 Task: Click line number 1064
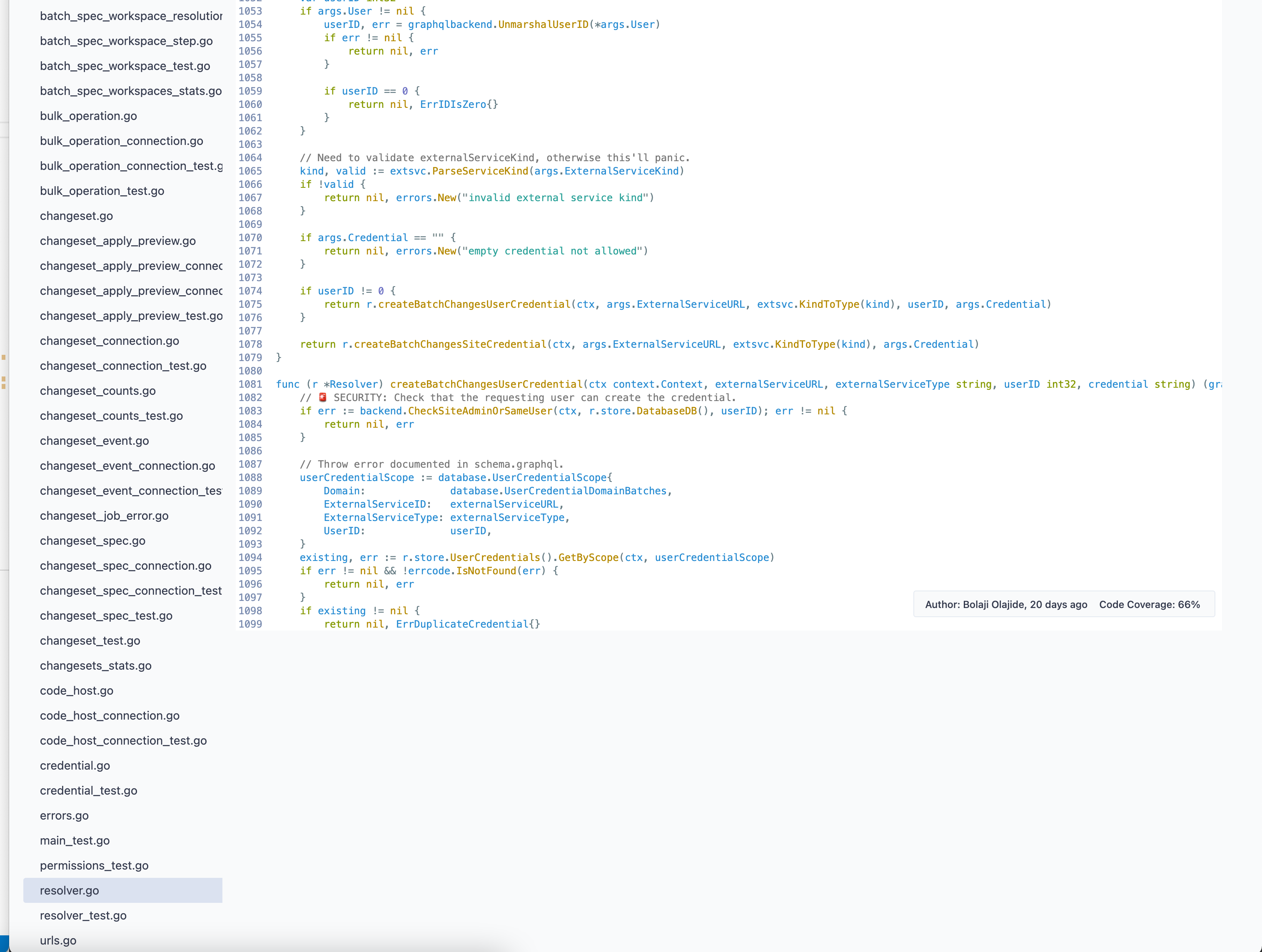(x=250, y=158)
